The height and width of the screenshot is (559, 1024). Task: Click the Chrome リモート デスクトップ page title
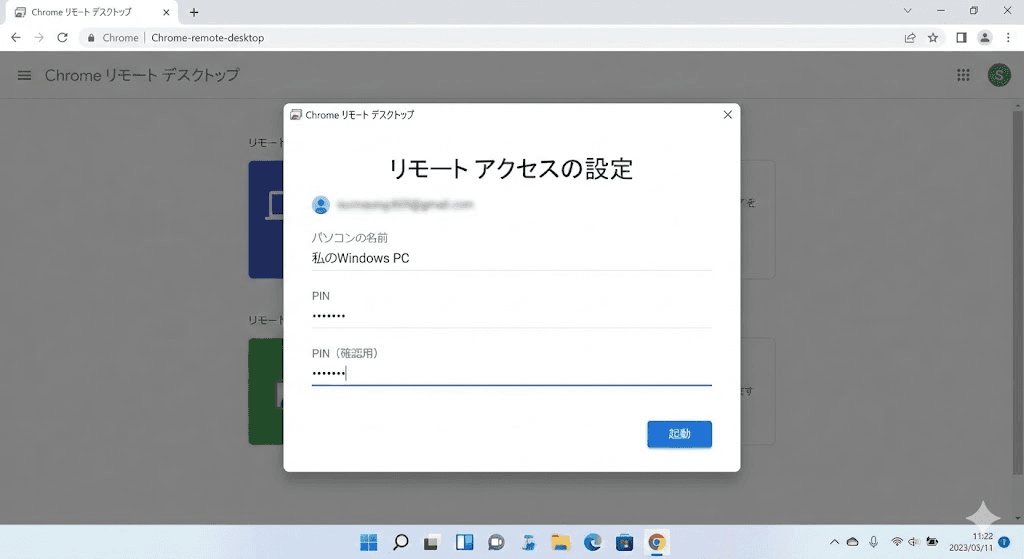click(x=142, y=75)
